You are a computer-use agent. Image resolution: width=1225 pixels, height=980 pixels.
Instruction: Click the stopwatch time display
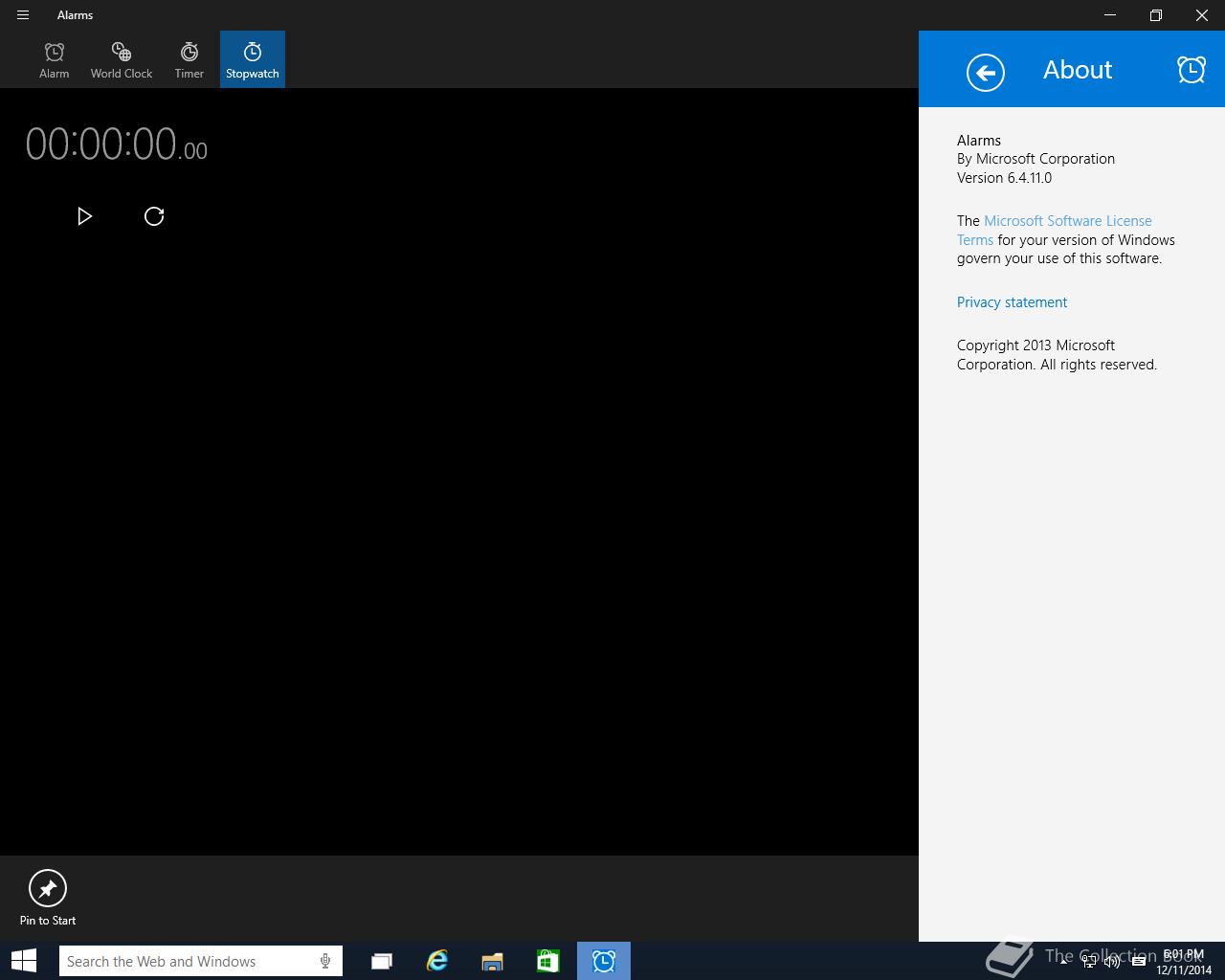[x=116, y=145]
